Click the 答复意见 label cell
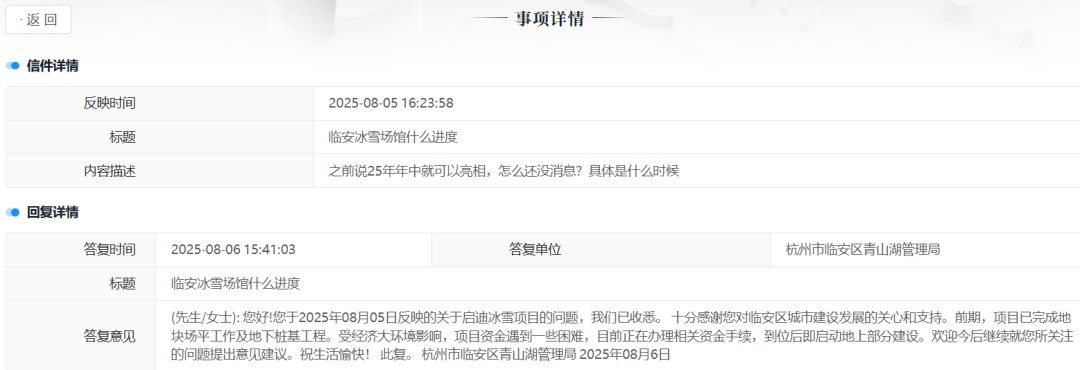 (x=81, y=336)
